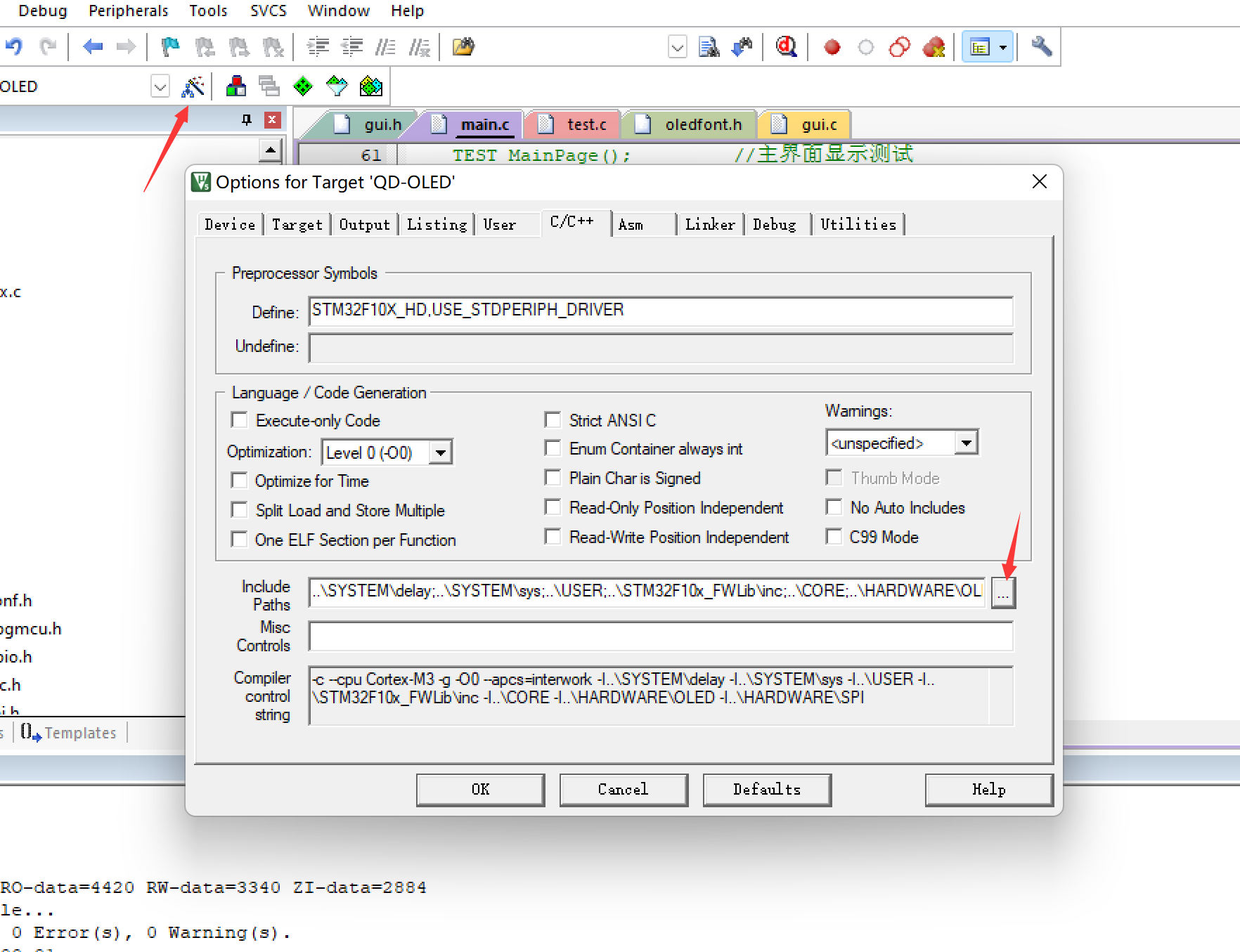This screenshot has width=1240, height=952.
Task: Enable the C99 Mode checkbox
Action: pyautogui.click(x=834, y=537)
